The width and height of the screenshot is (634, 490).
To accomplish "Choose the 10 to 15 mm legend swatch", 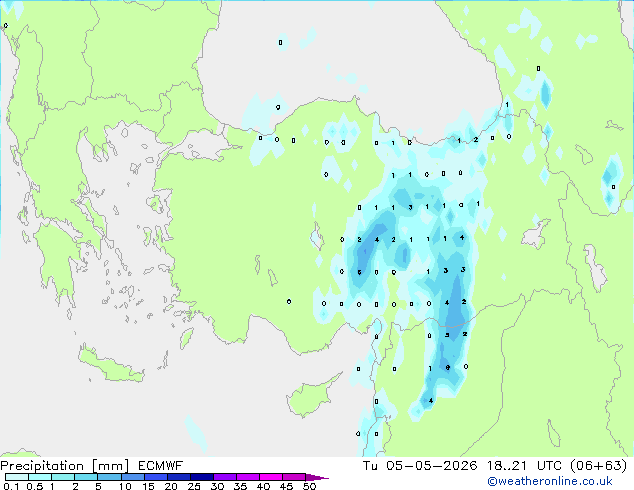I will (x=133, y=477).
